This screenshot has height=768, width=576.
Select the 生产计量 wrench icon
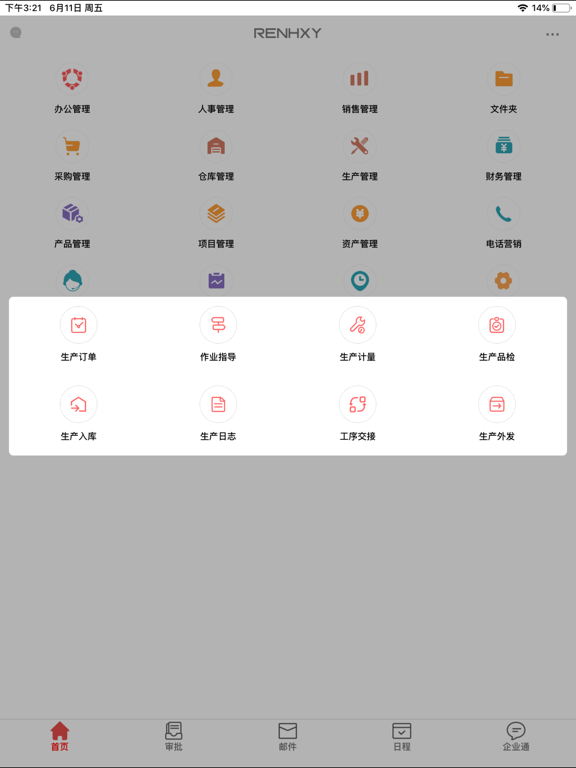(x=358, y=325)
